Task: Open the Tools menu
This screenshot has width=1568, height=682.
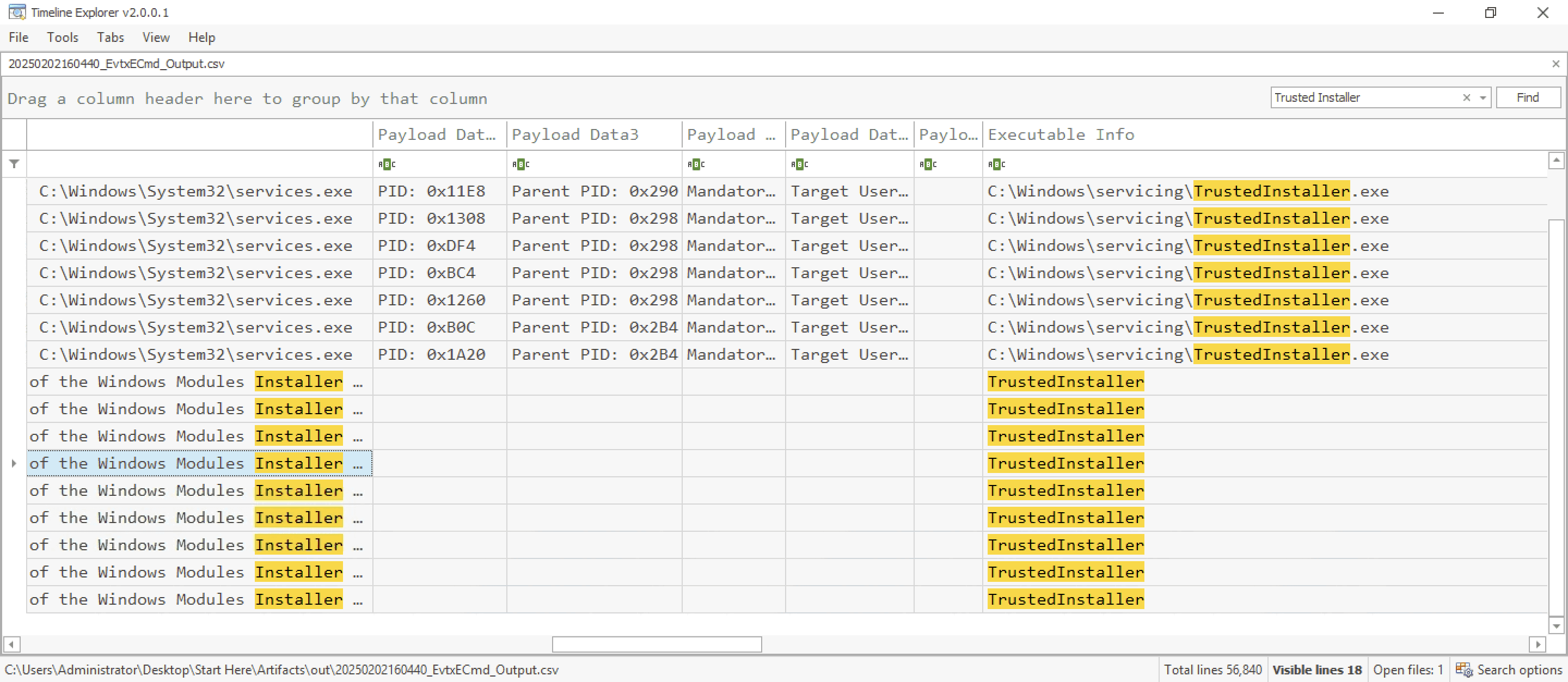Action: tap(63, 38)
